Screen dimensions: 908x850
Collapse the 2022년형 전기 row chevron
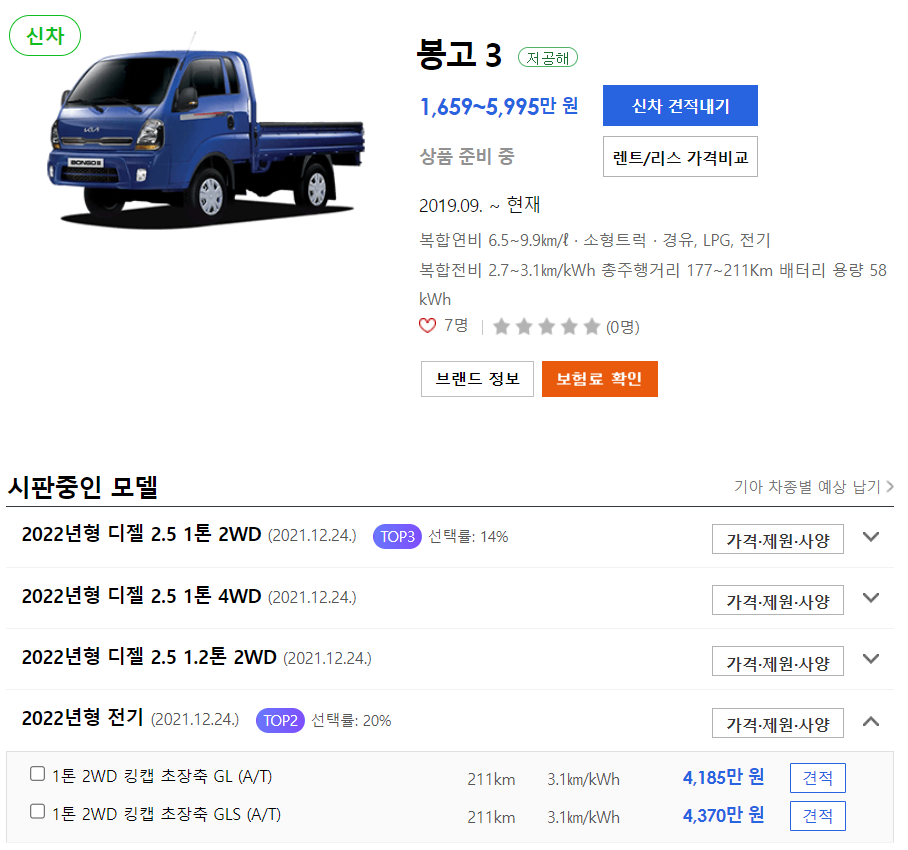[871, 721]
